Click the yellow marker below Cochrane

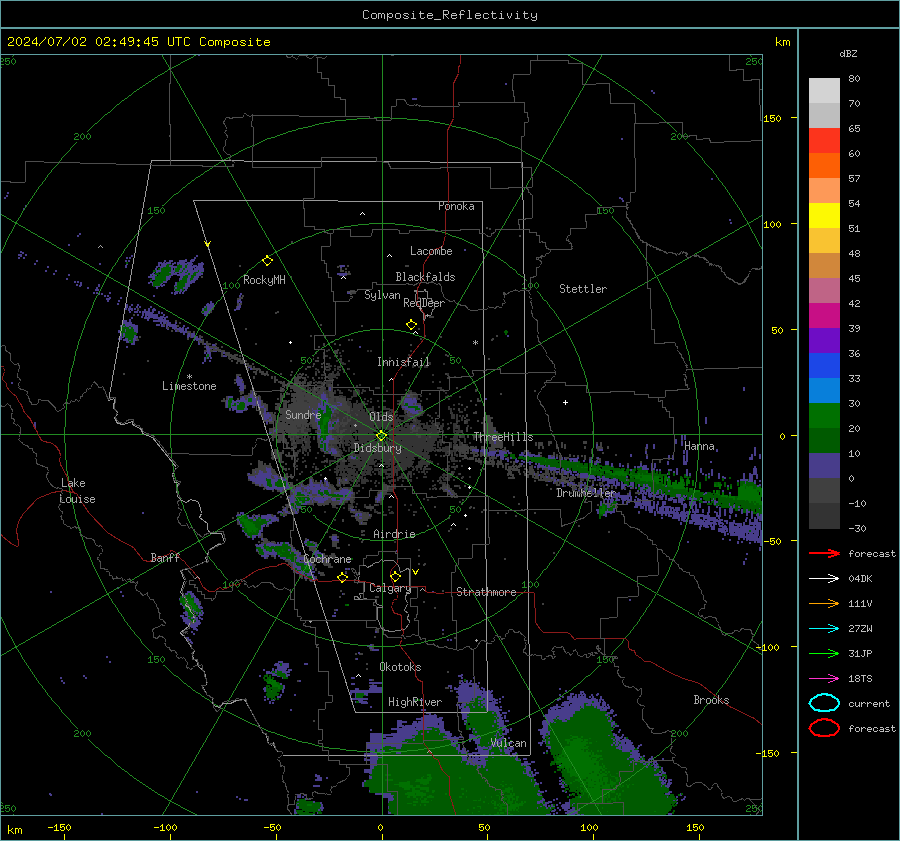click(343, 577)
